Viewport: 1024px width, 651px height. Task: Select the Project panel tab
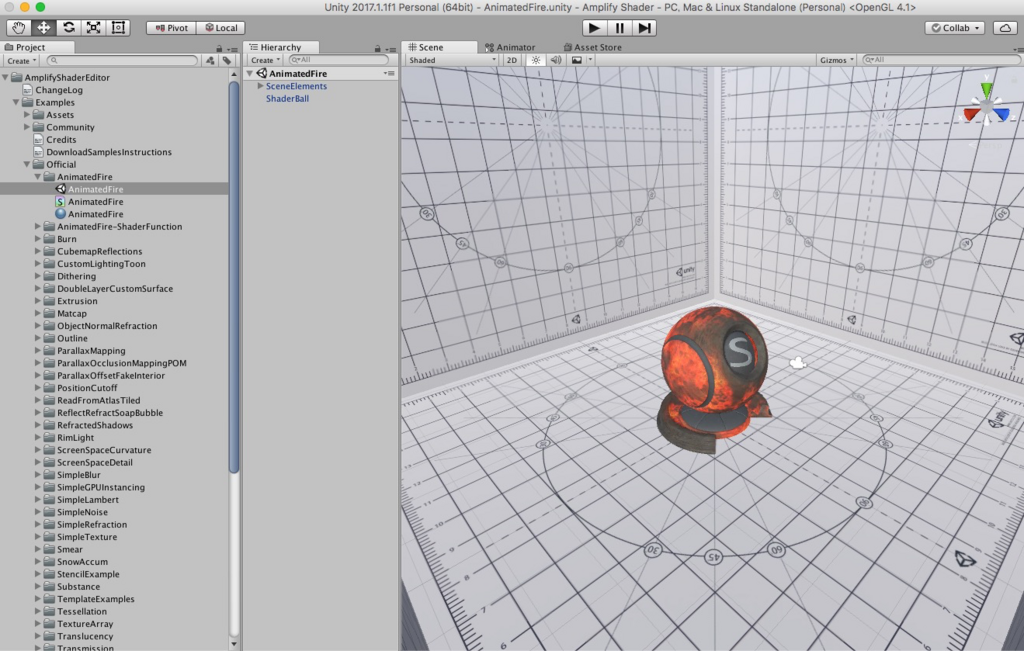[x=37, y=47]
